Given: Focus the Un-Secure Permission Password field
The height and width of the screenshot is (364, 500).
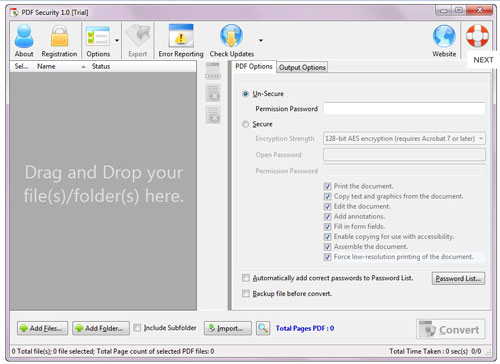Looking at the screenshot, I should coord(404,109).
